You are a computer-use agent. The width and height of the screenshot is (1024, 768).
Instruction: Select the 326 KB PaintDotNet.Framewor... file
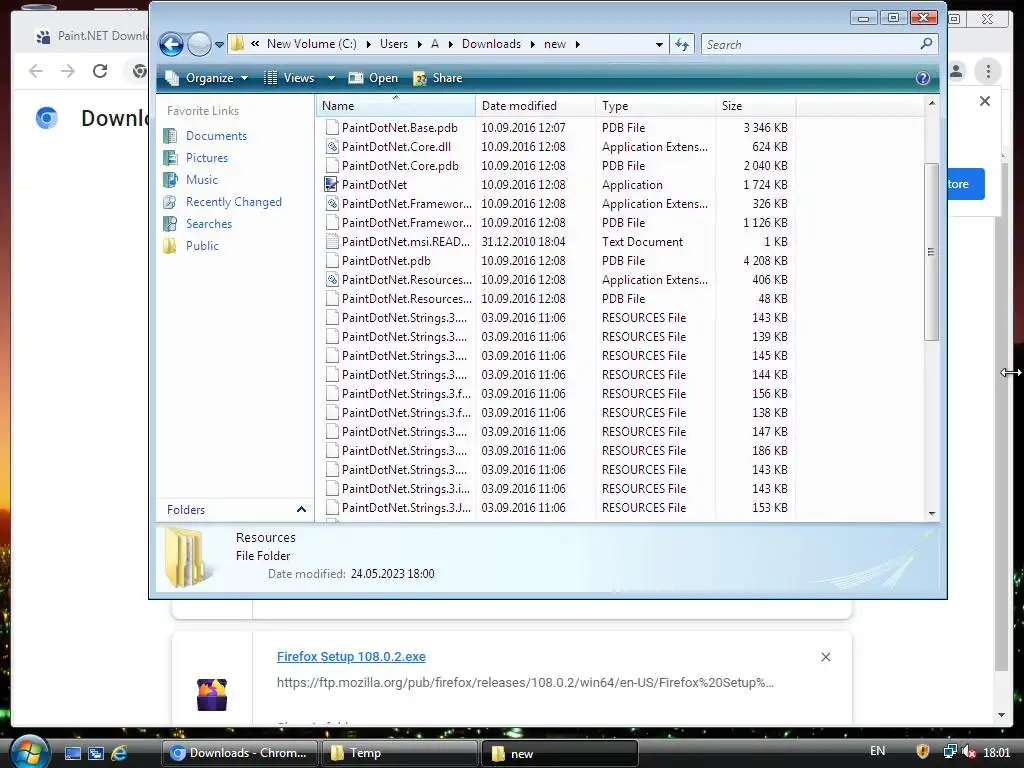click(406, 204)
